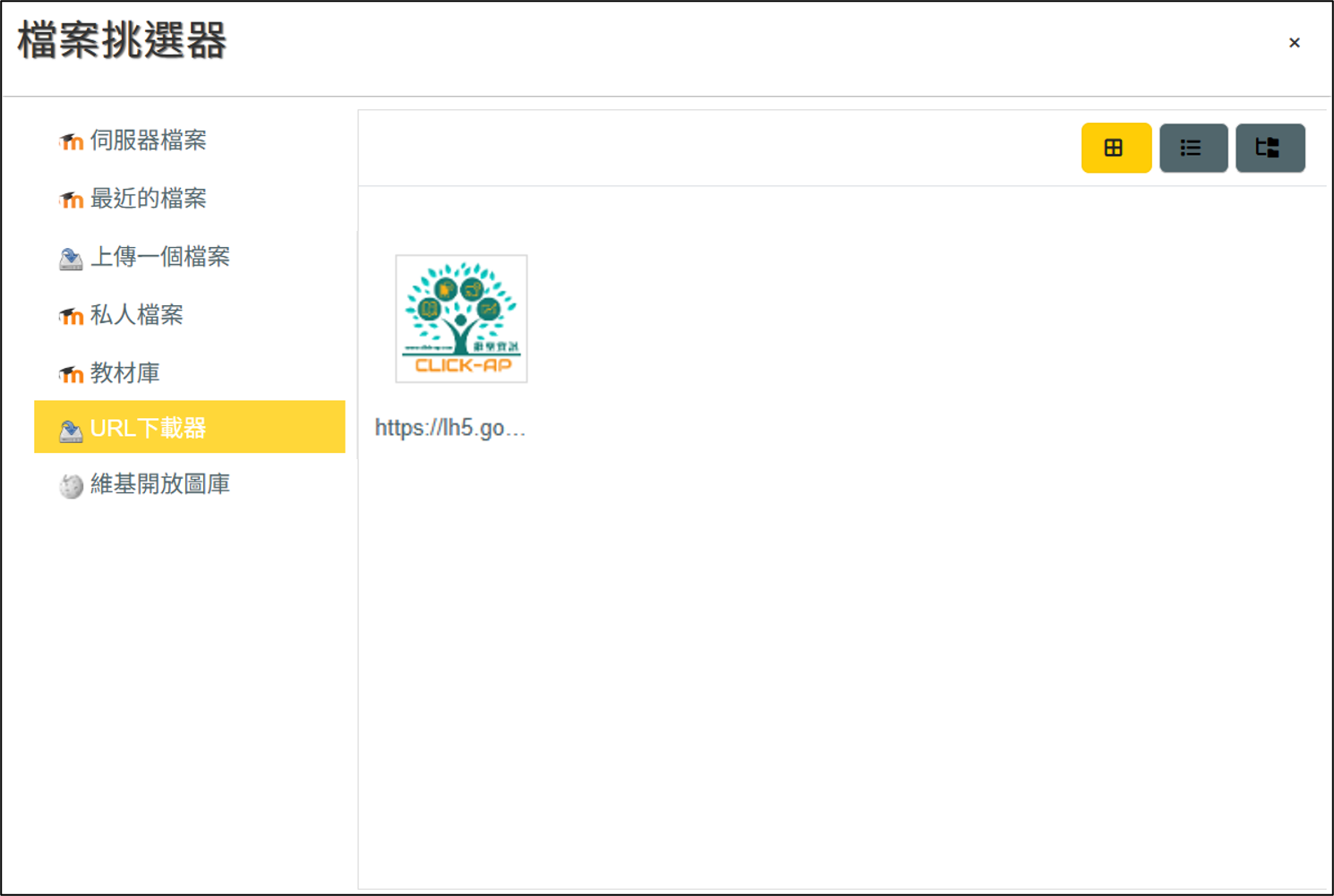Switch to icon grid view
1334x896 pixels.
[x=1116, y=148]
